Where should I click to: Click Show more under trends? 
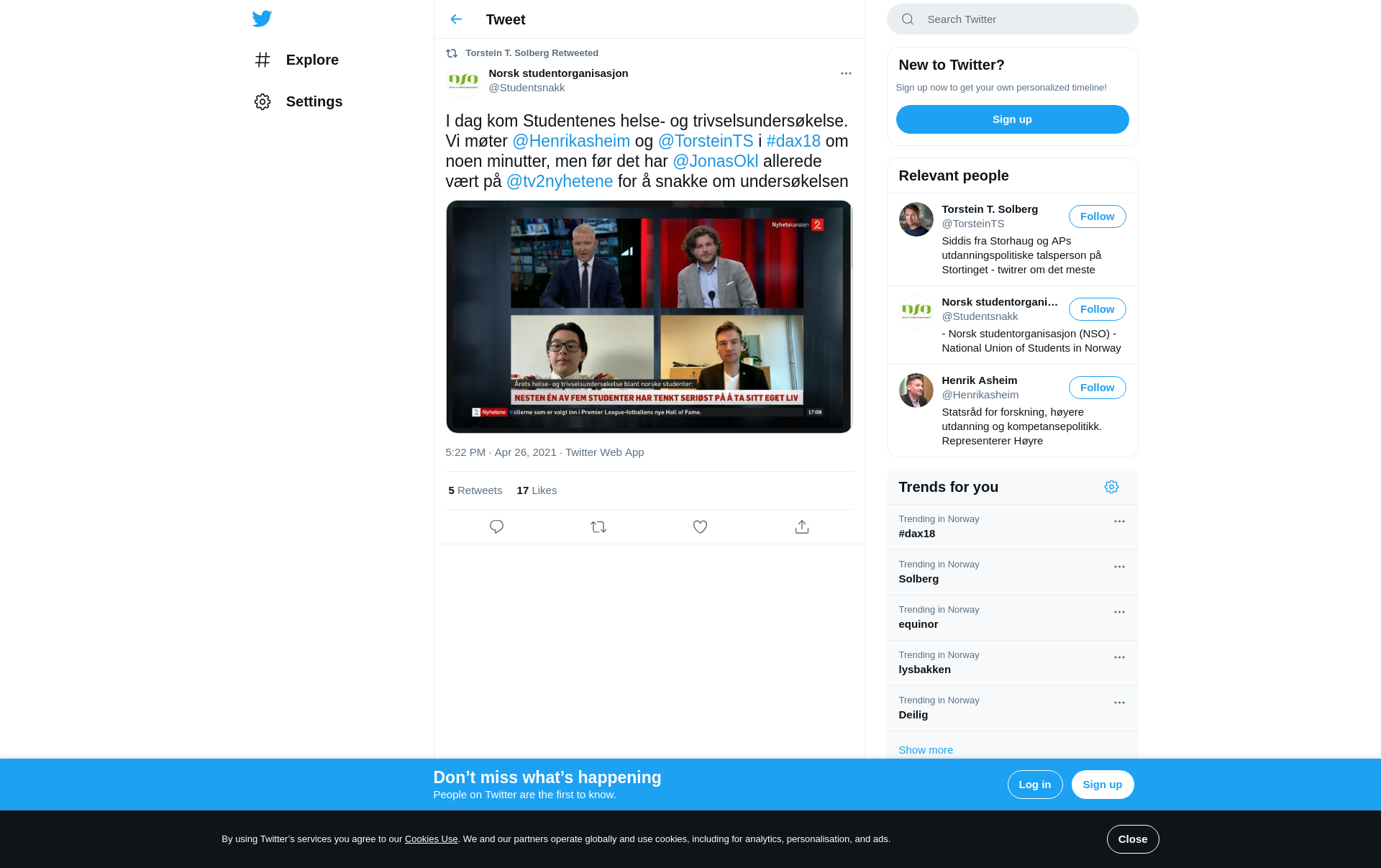pyautogui.click(x=926, y=750)
